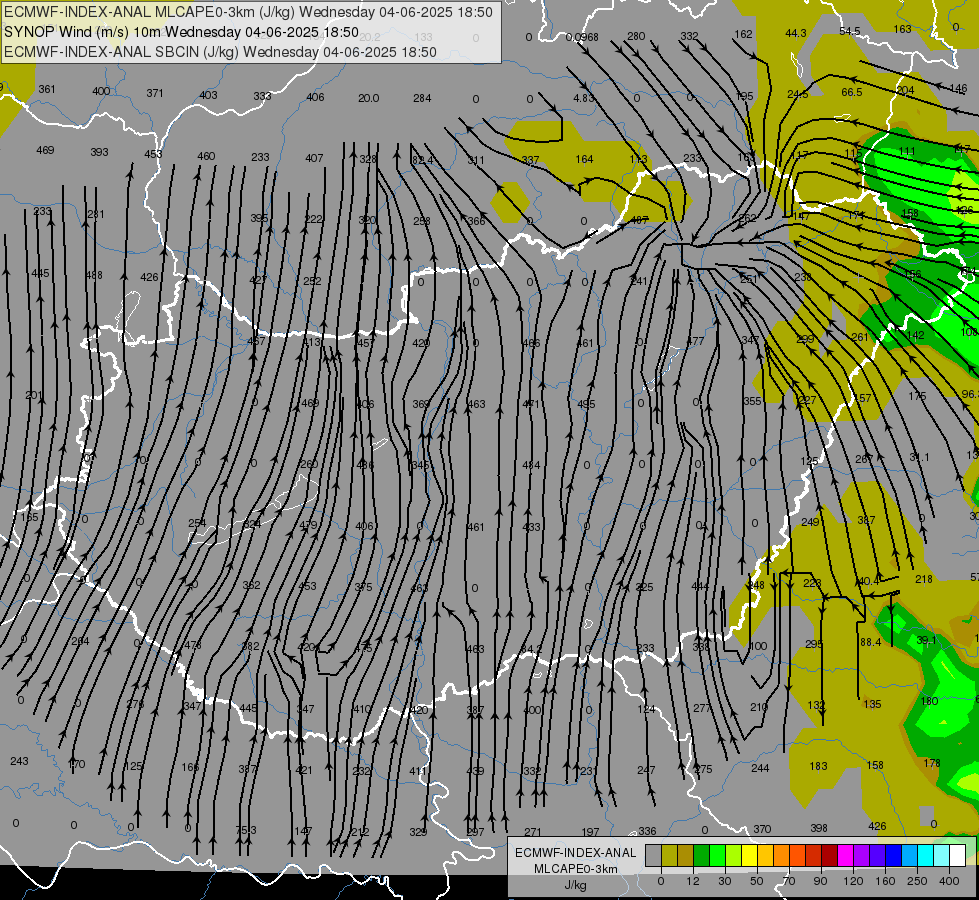Select the magenta legend color swatch
The width and height of the screenshot is (979, 900).
(845, 855)
